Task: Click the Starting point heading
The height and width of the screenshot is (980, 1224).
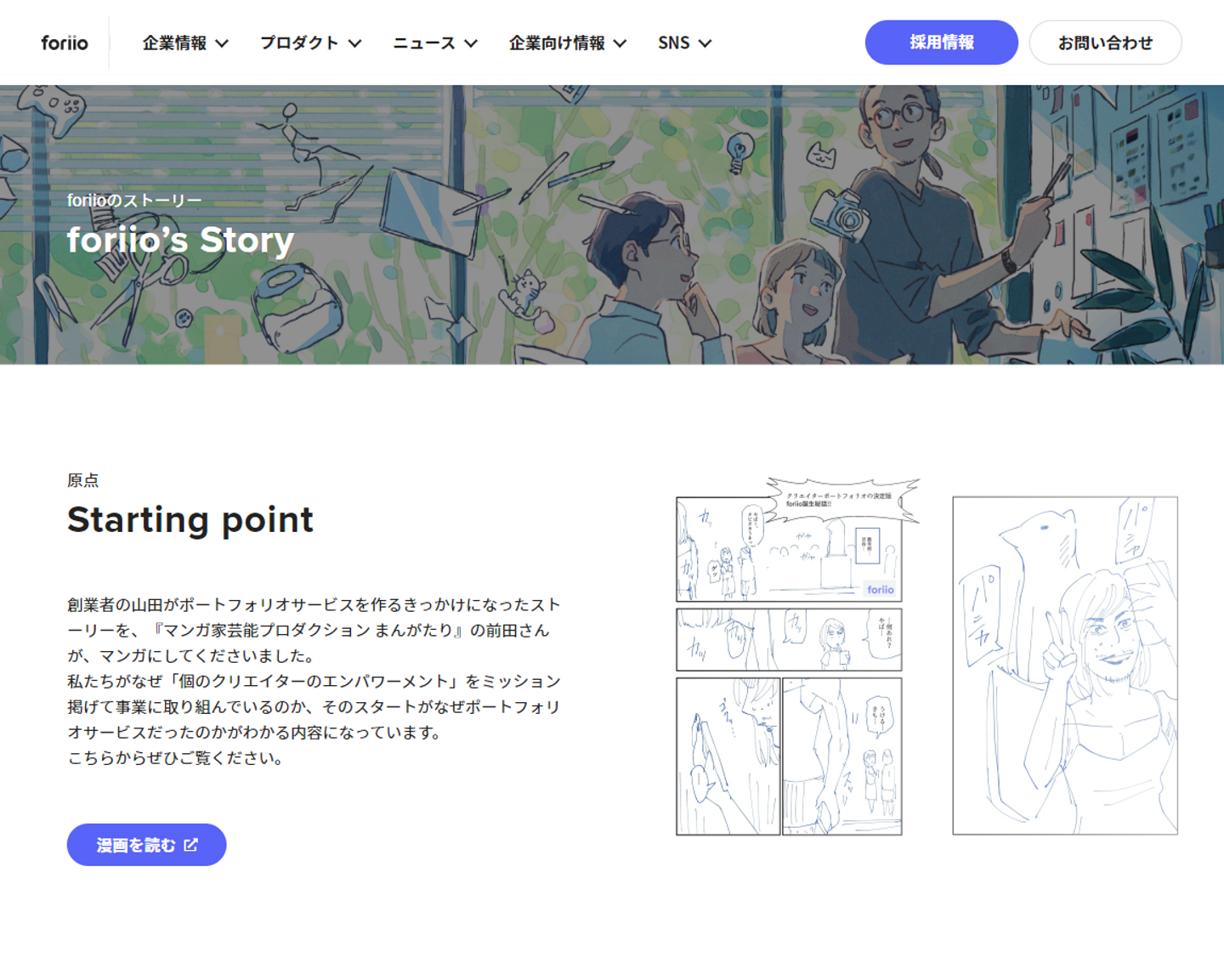Action: (190, 519)
